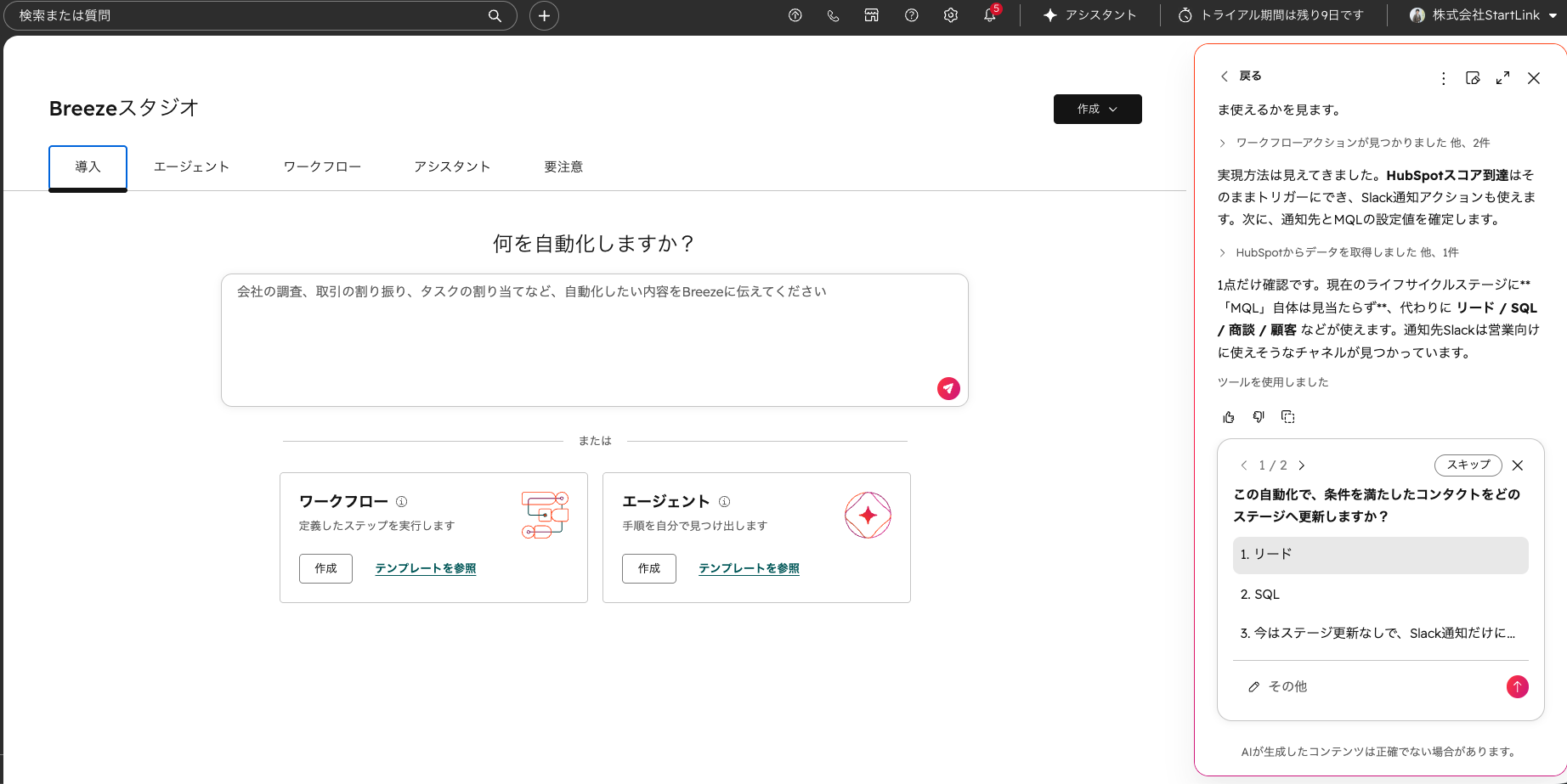The width and height of the screenshot is (1567, 784).
Task: Open the help question mark icon
Action: (911, 15)
